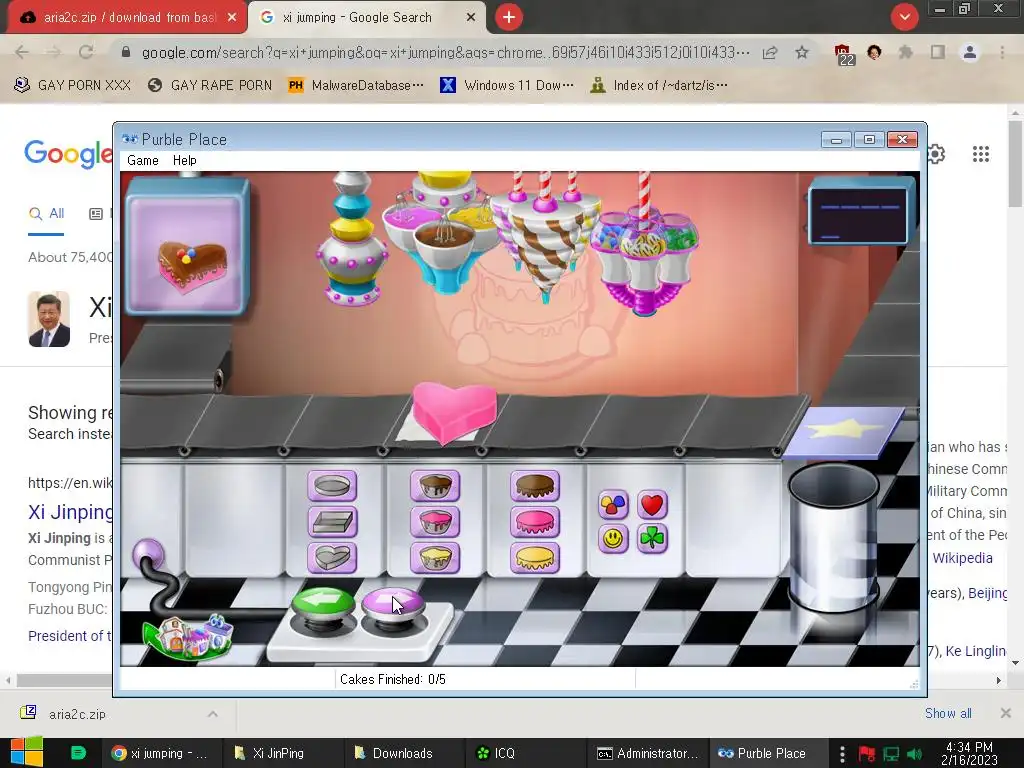1024x768 pixels.
Task: Pick yellow icing layer button
Action: click(535, 557)
